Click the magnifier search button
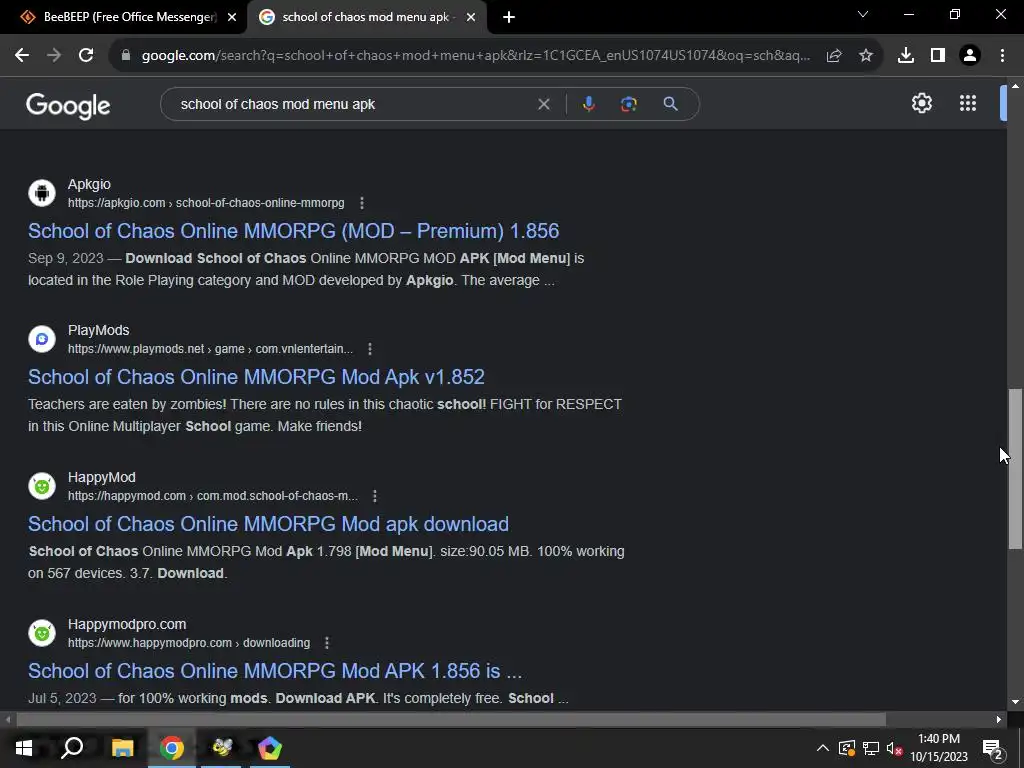This screenshot has height=768, width=1024. click(671, 104)
